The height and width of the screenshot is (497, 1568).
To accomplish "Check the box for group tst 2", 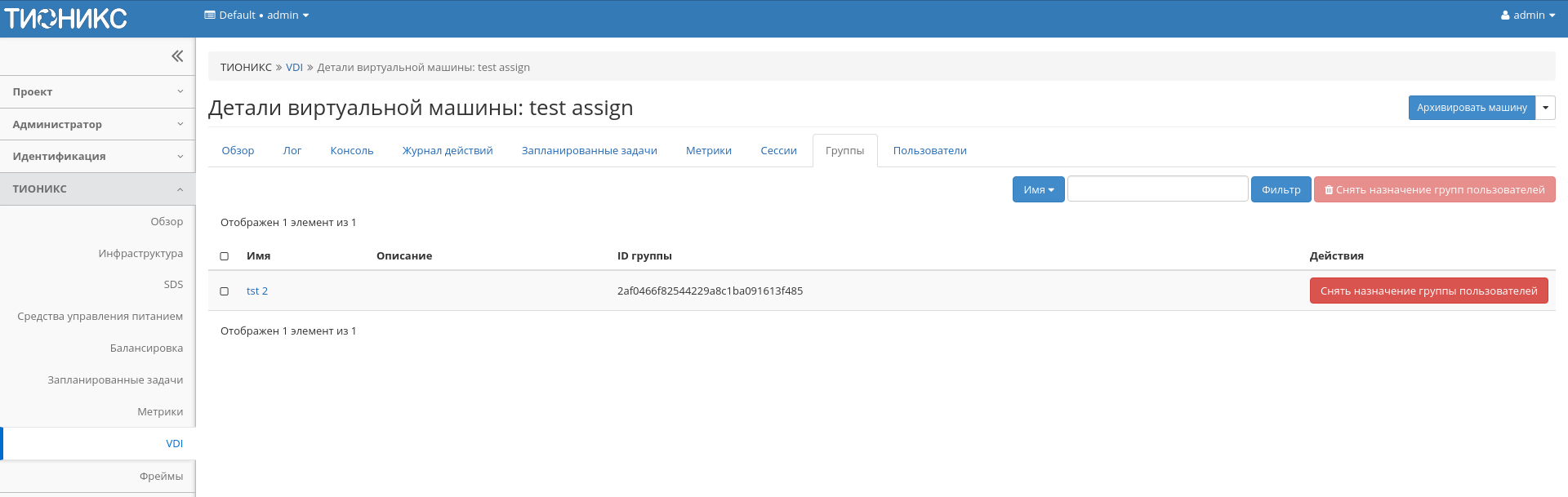I will [x=225, y=291].
